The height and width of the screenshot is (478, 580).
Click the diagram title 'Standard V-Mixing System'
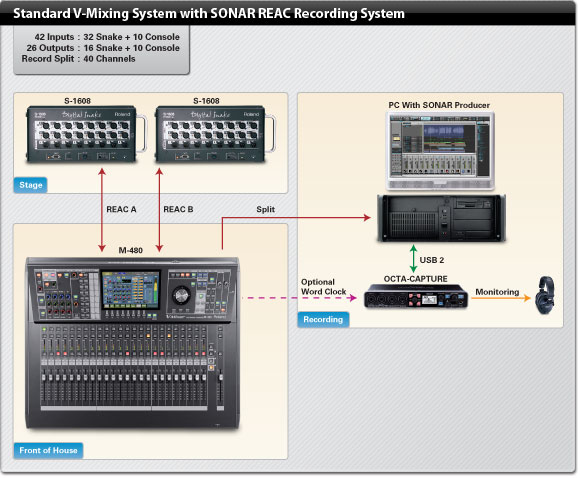[209, 13]
